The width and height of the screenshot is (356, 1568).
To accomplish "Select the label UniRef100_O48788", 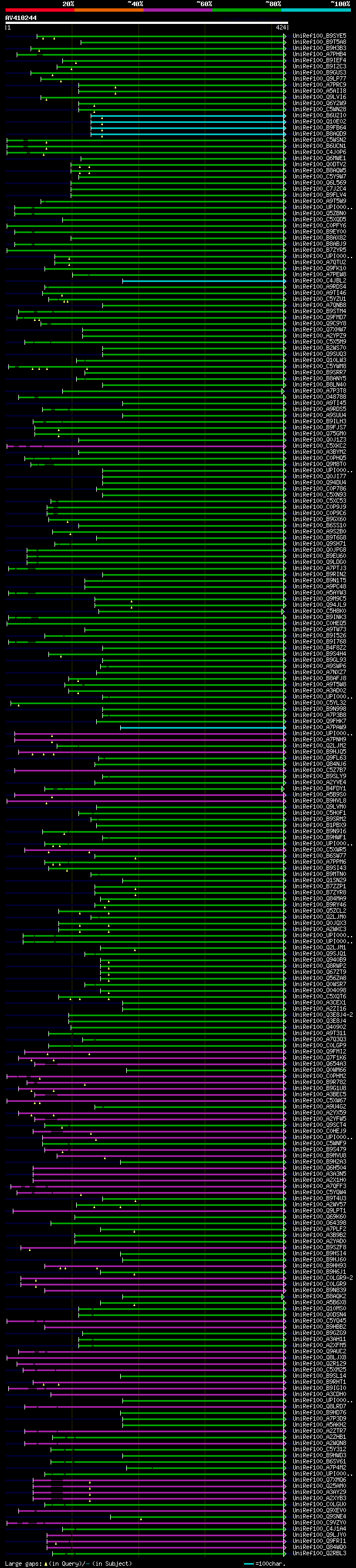I will coord(319,397).
